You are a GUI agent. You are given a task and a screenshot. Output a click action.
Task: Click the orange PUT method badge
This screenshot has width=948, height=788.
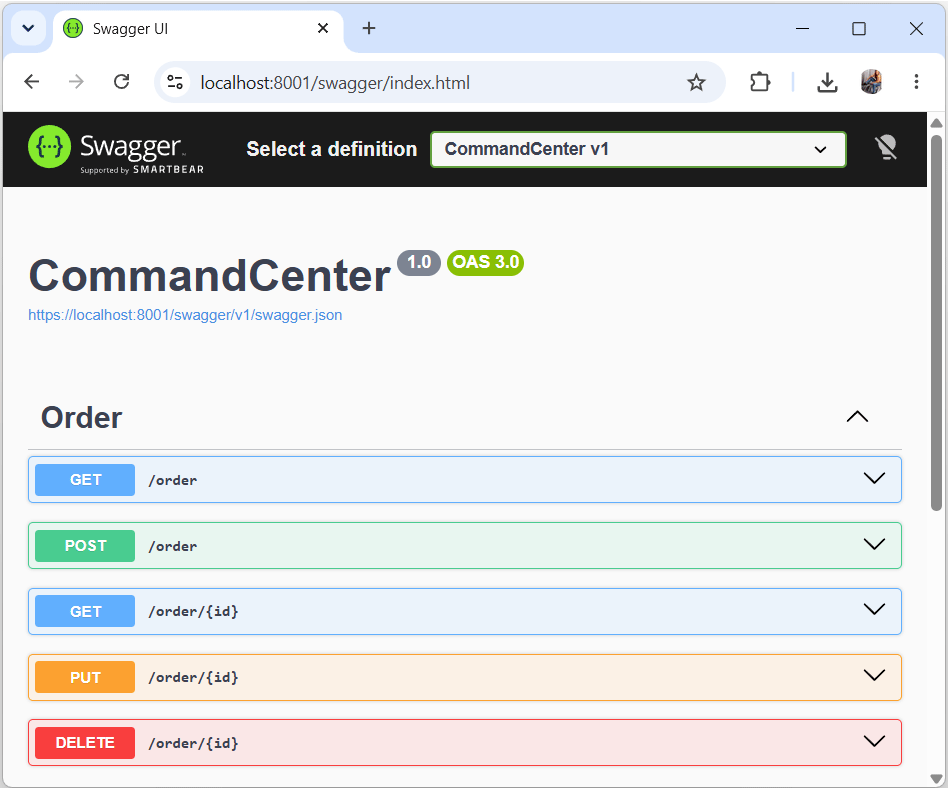pos(85,677)
